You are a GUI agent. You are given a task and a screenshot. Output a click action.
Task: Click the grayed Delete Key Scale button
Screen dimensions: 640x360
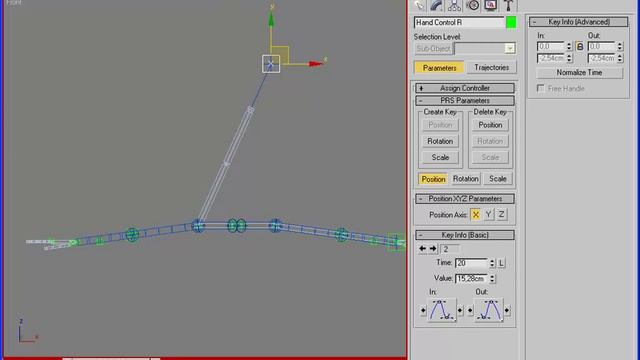coord(490,158)
